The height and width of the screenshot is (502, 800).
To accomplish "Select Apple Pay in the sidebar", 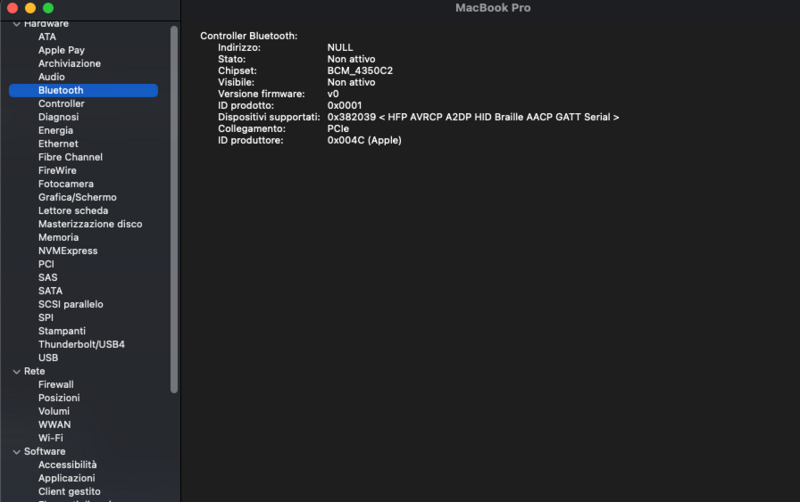I will [61, 50].
